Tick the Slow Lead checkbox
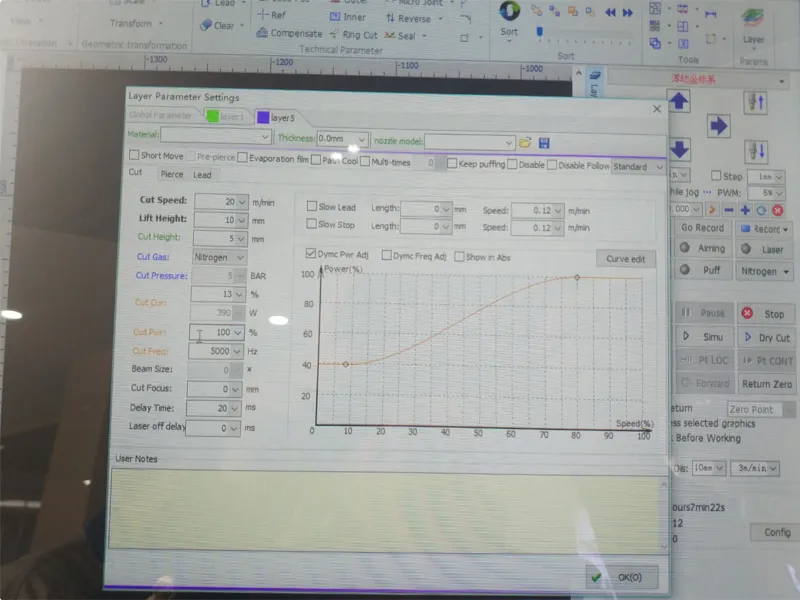 pyautogui.click(x=311, y=206)
